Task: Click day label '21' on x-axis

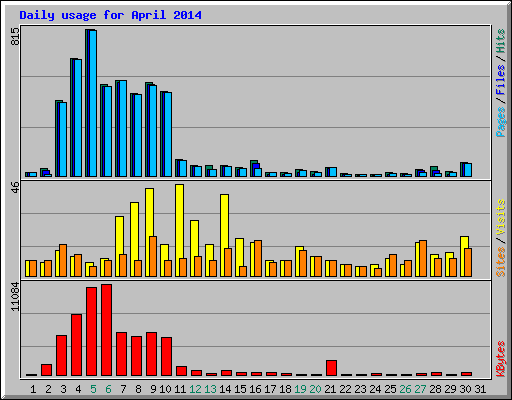Action: [x=330, y=389]
